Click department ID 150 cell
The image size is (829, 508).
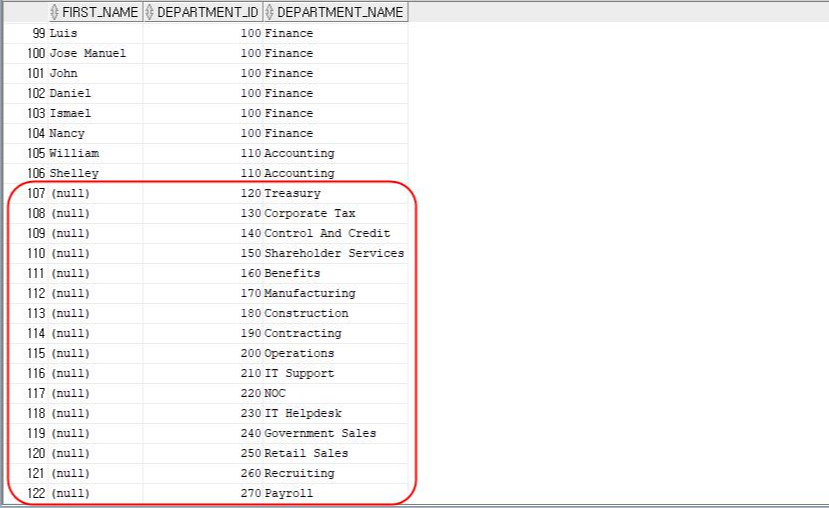click(203, 254)
